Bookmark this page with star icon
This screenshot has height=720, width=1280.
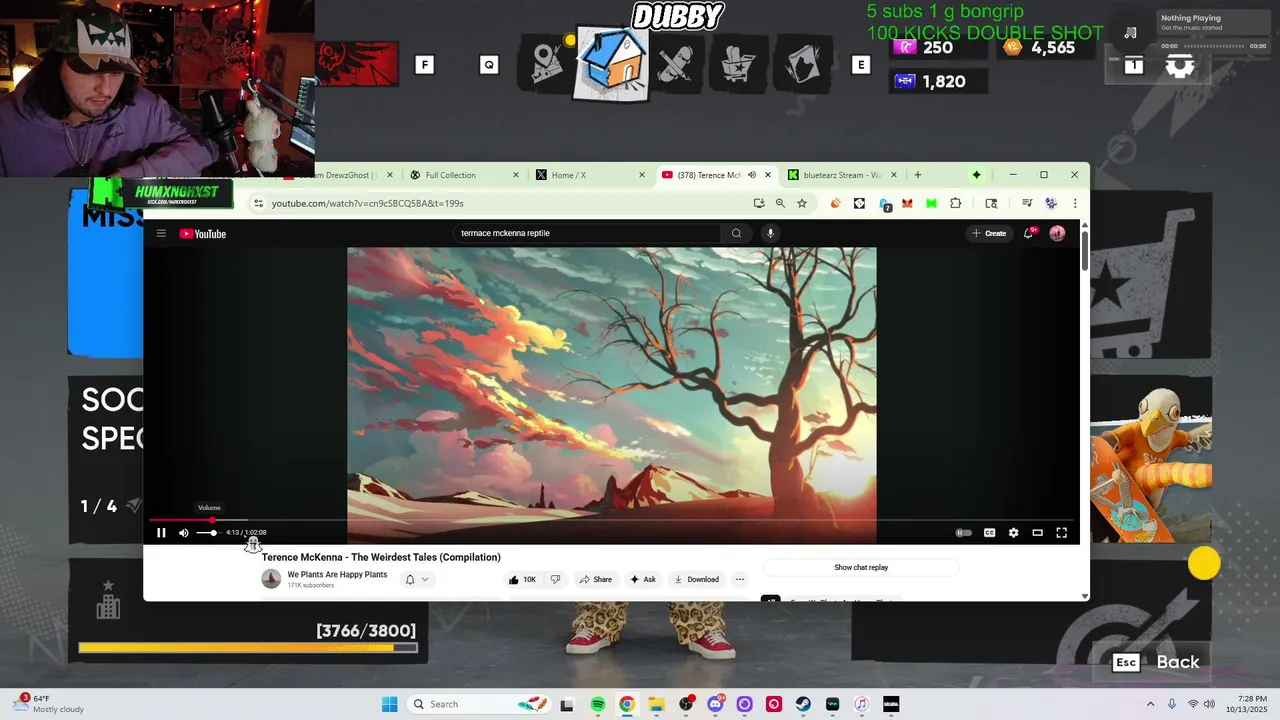click(x=802, y=203)
